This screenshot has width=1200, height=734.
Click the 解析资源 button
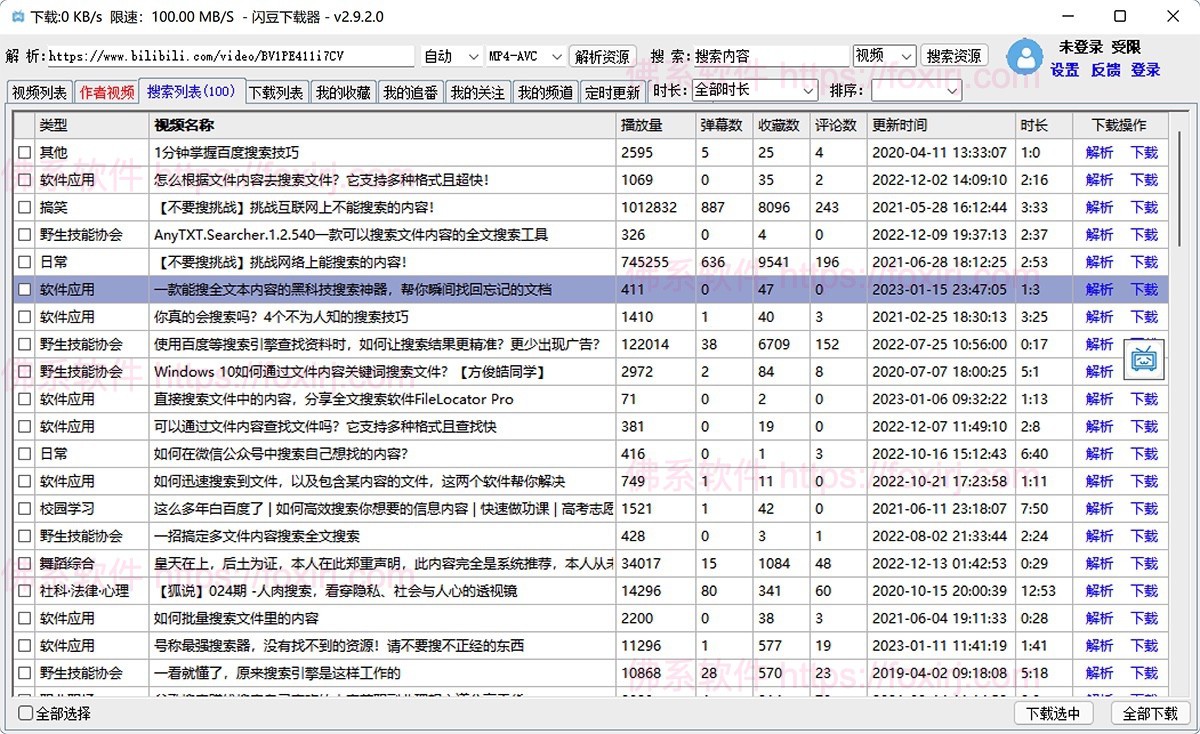click(x=601, y=57)
